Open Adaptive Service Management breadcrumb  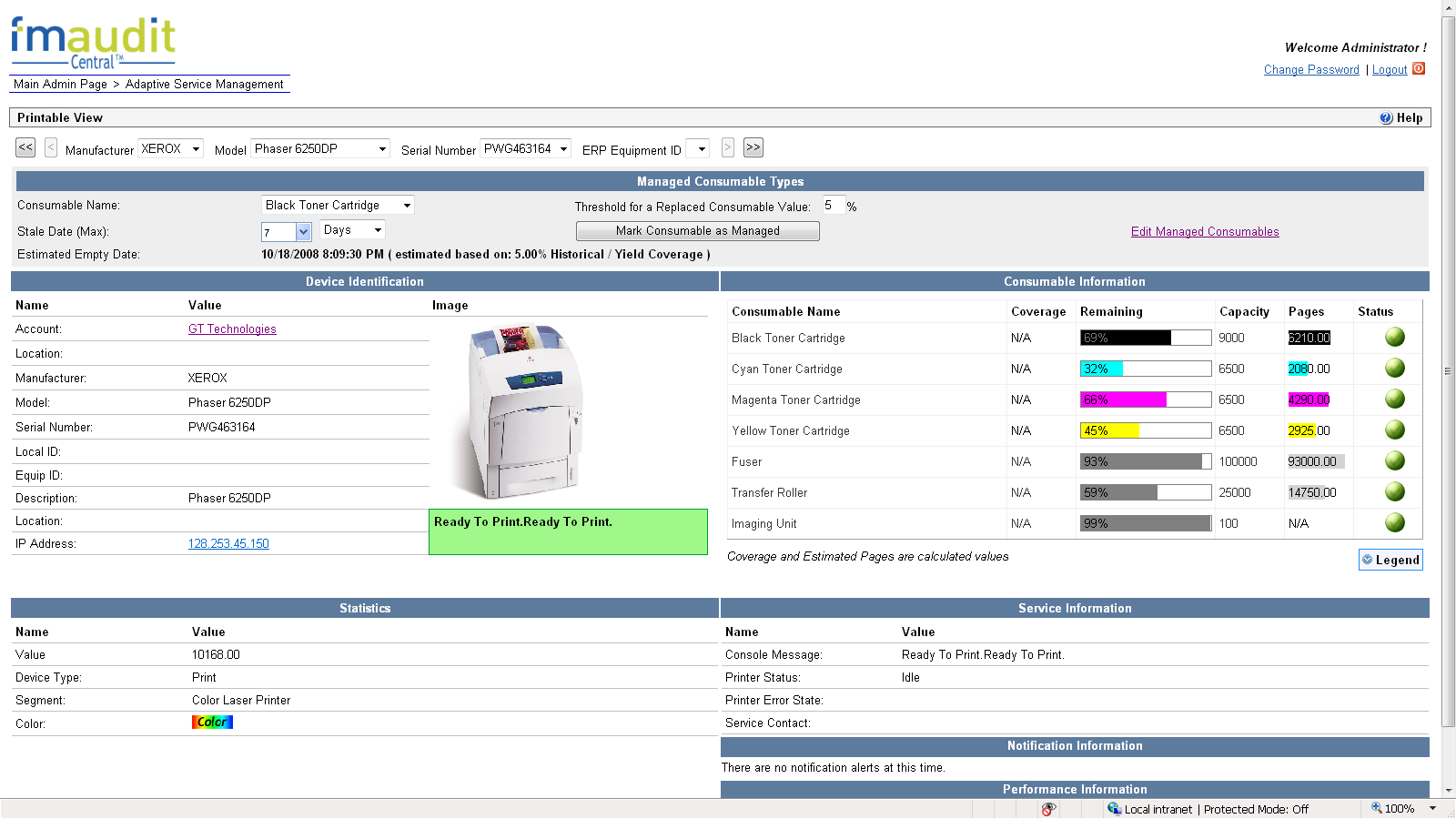click(204, 85)
